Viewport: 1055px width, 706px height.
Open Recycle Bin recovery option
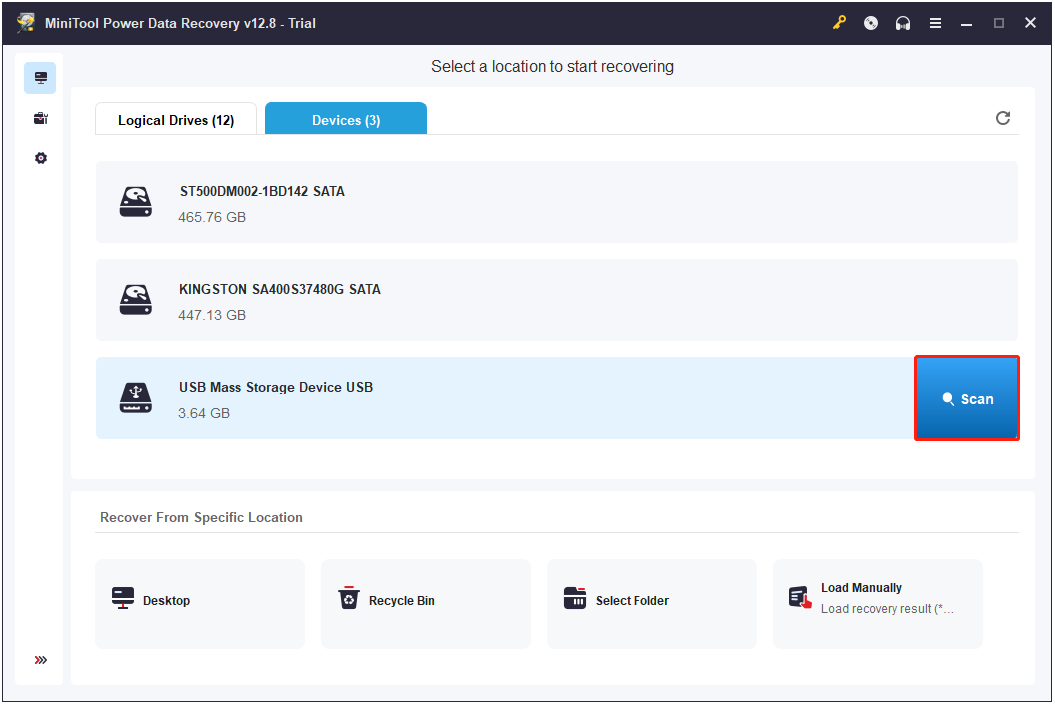coord(426,603)
